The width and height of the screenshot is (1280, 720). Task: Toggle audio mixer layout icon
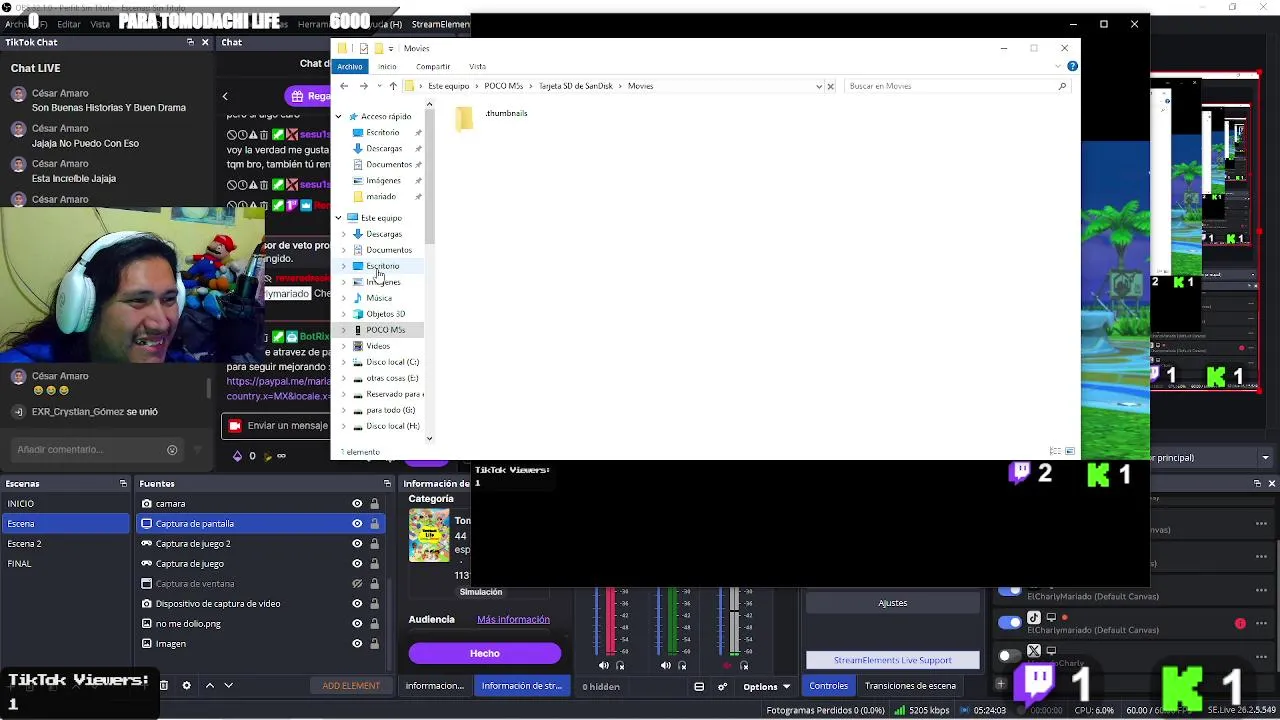tap(699, 687)
